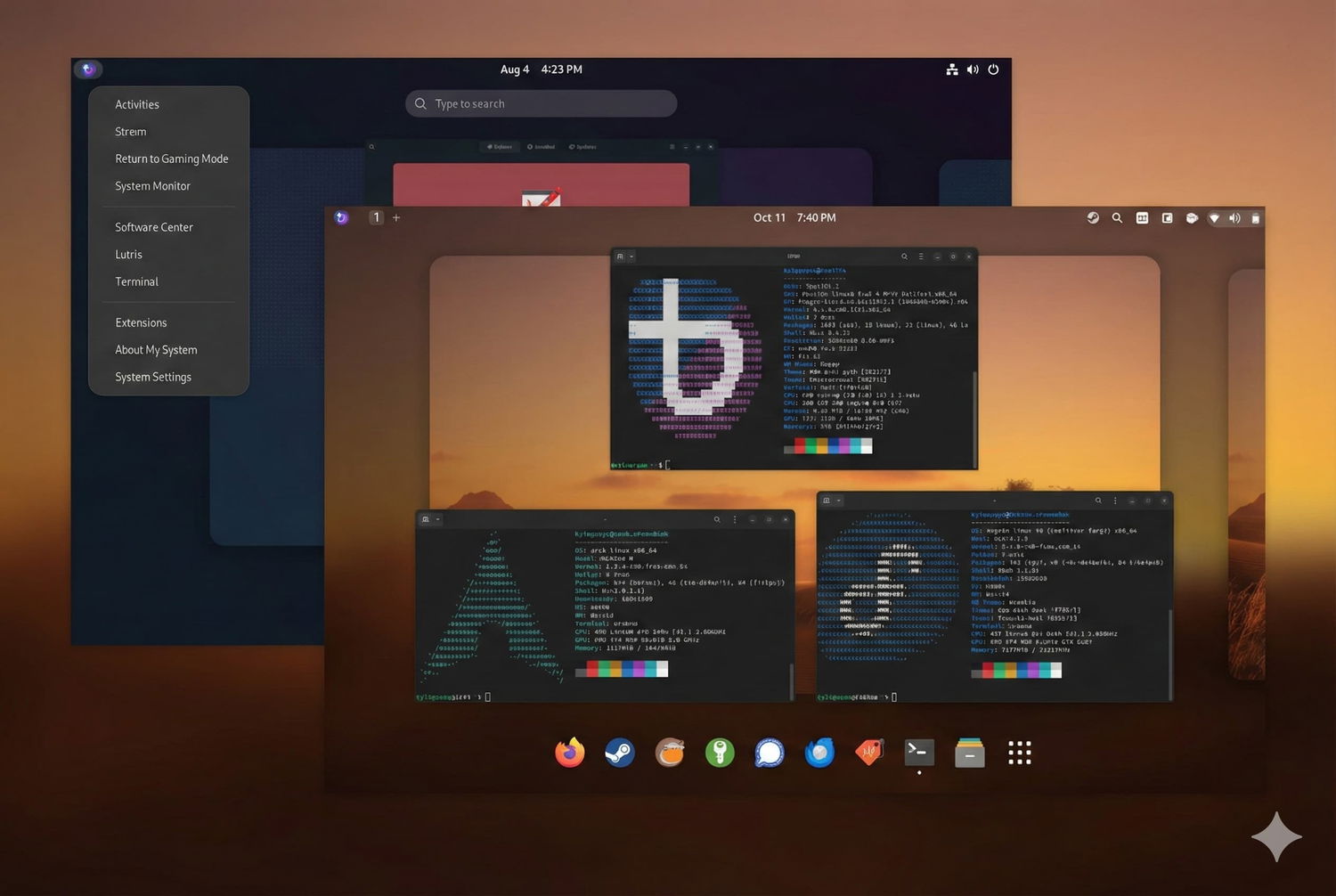Click the battery indicator in the top panel
This screenshot has width=1336, height=896.
click(x=1255, y=217)
